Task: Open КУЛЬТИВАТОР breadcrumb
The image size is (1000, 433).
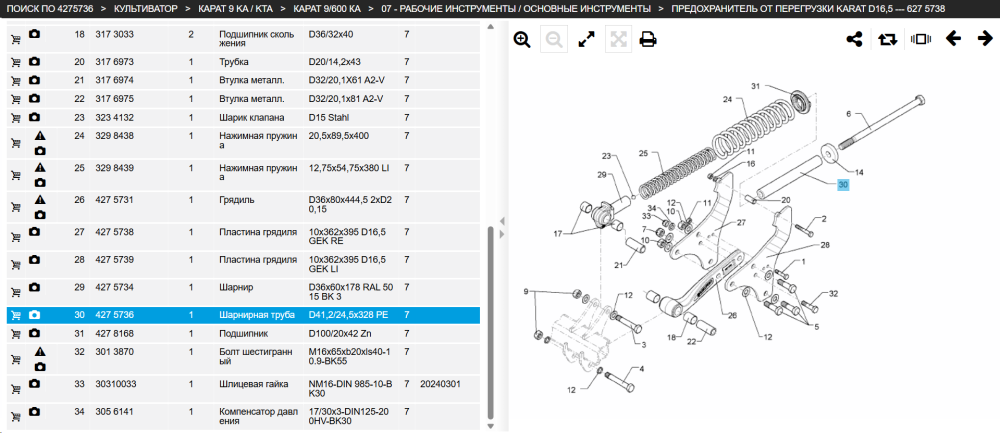Action: click(x=145, y=9)
